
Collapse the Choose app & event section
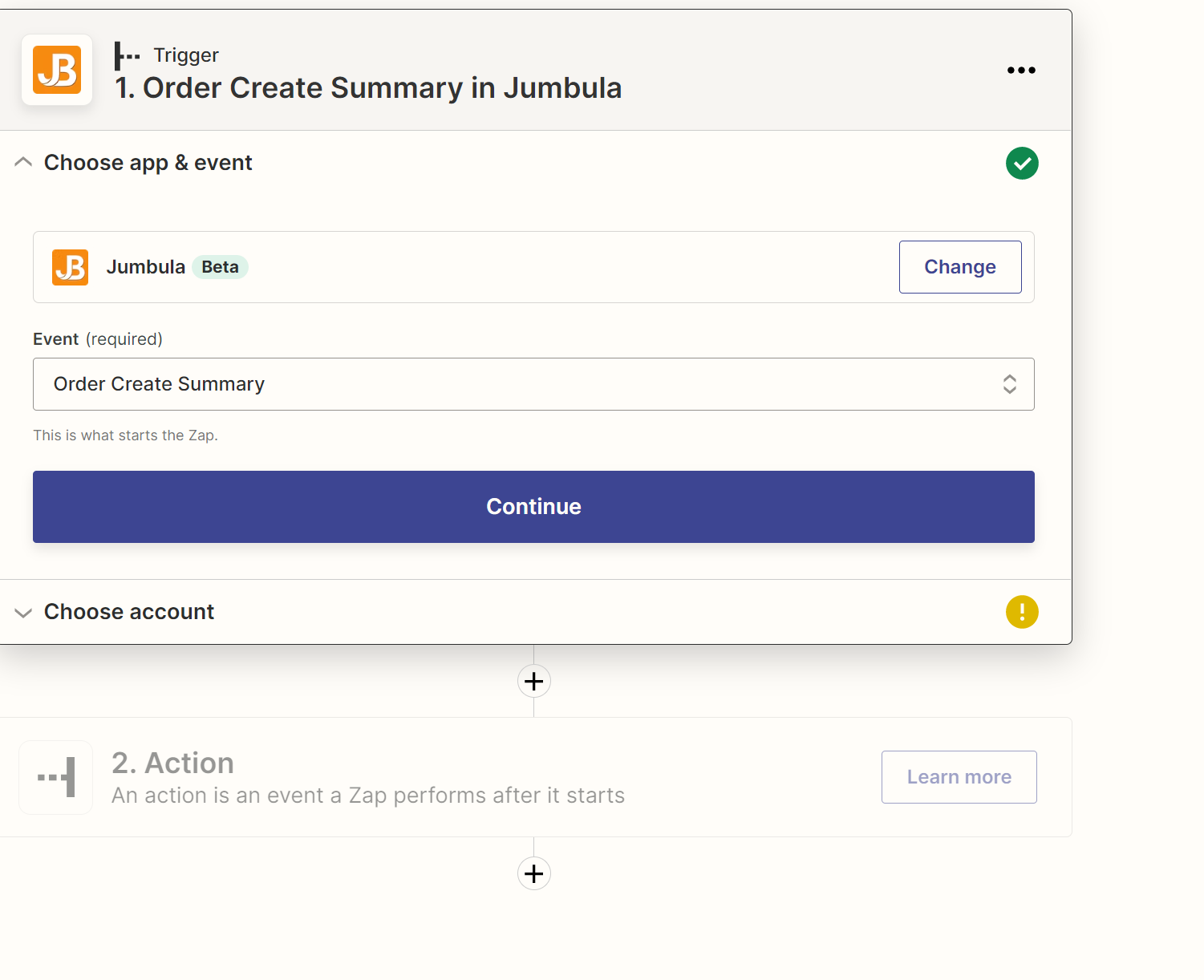[x=23, y=163]
